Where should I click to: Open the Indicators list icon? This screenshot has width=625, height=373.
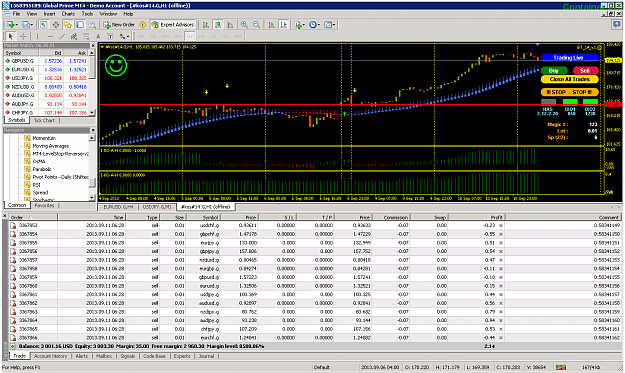pyautogui.click(x=298, y=25)
